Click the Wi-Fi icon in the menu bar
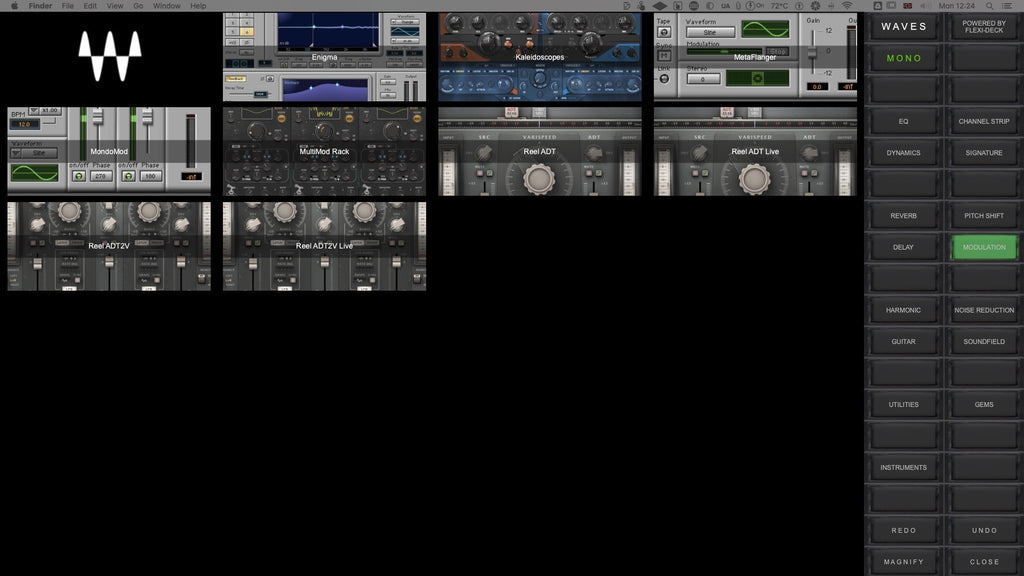Image resolution: width=1024 pixels, height=576 pixels. (x=847, y=5)
